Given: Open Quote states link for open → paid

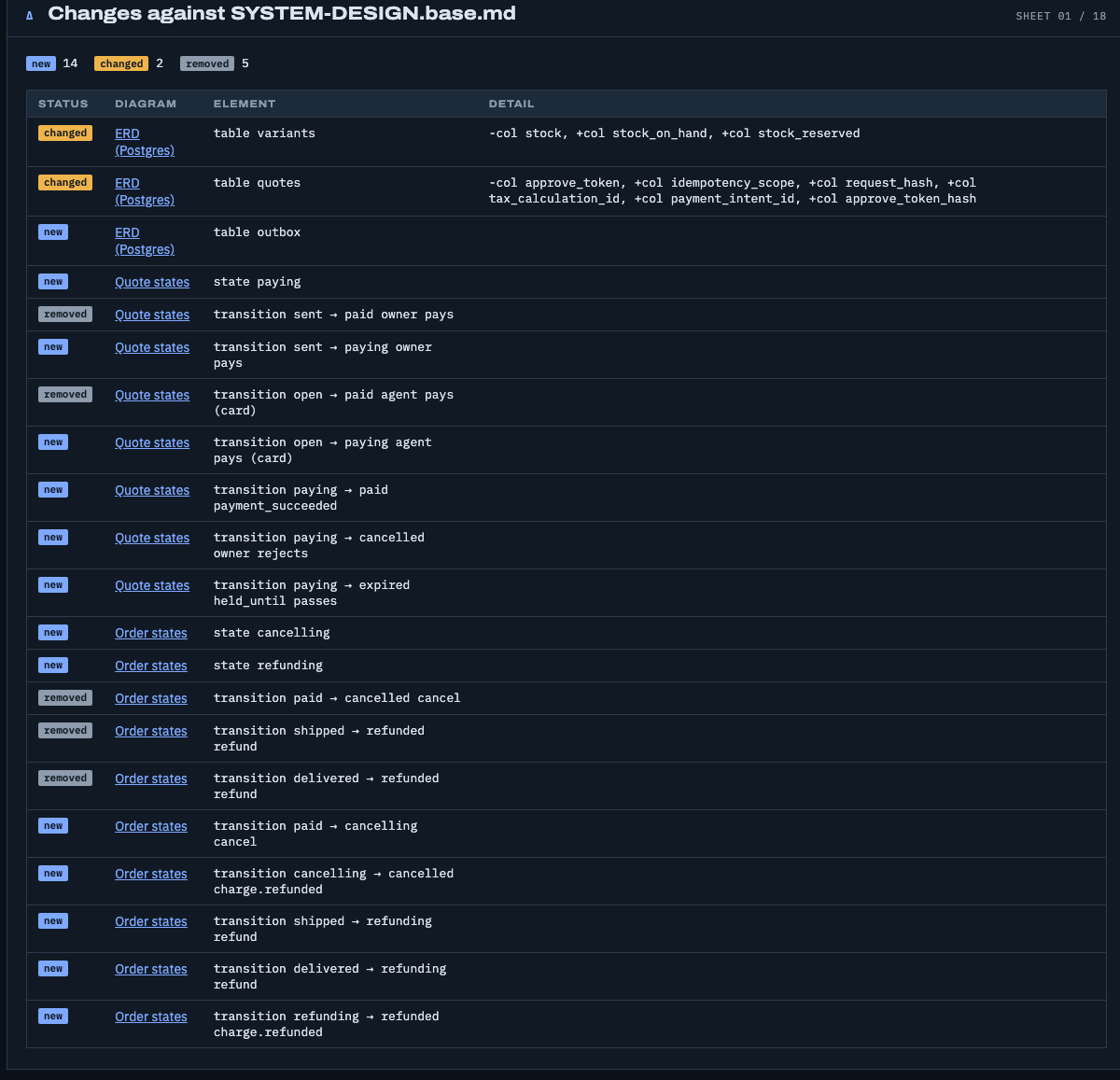Looking at the screenshot, I should tap(152, 395).
